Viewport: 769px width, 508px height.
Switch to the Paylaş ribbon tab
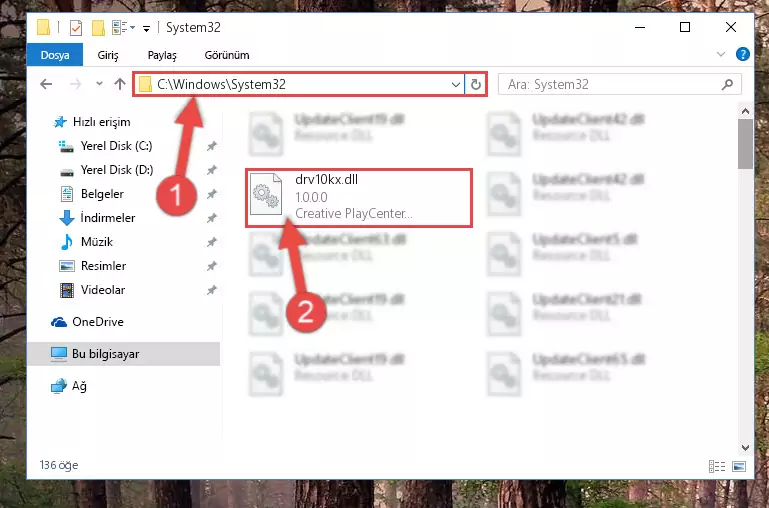[162, 55]
